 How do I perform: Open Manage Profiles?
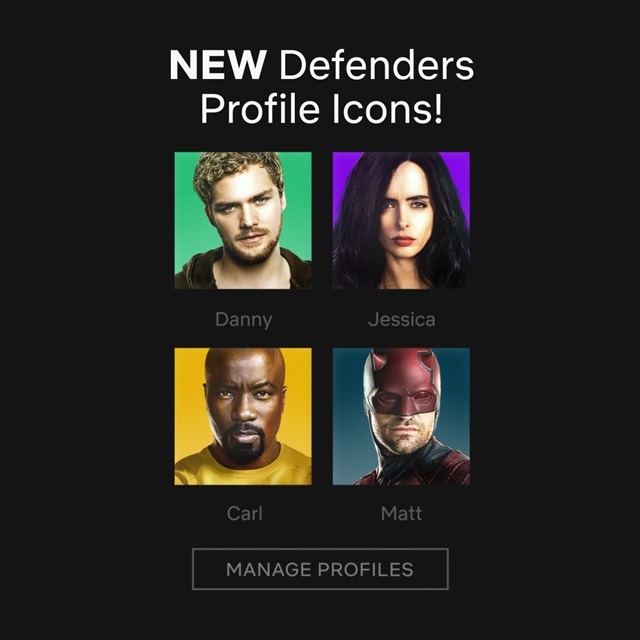[320, 569]
